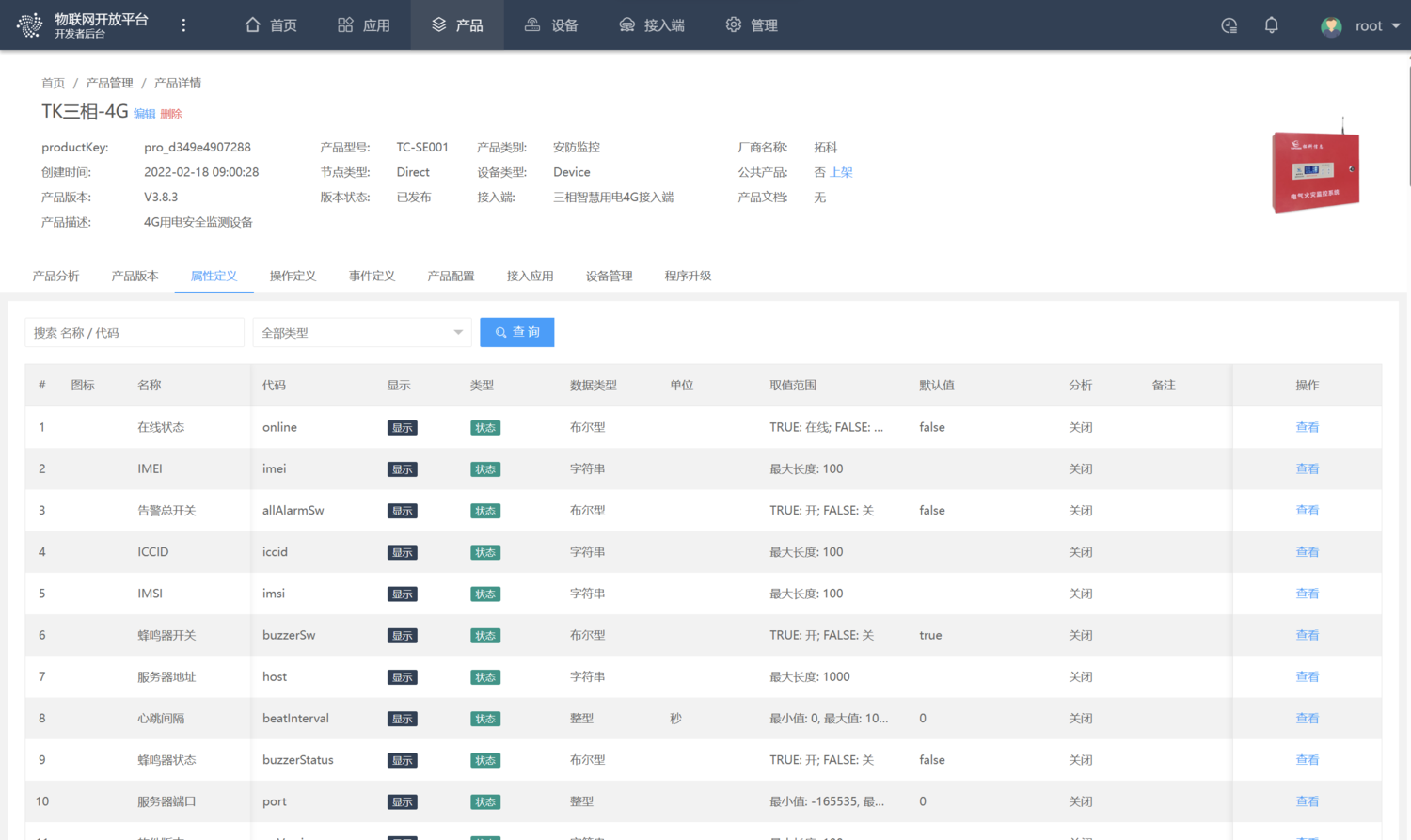
Task: Click the search name/code input field
Action: 135,332
